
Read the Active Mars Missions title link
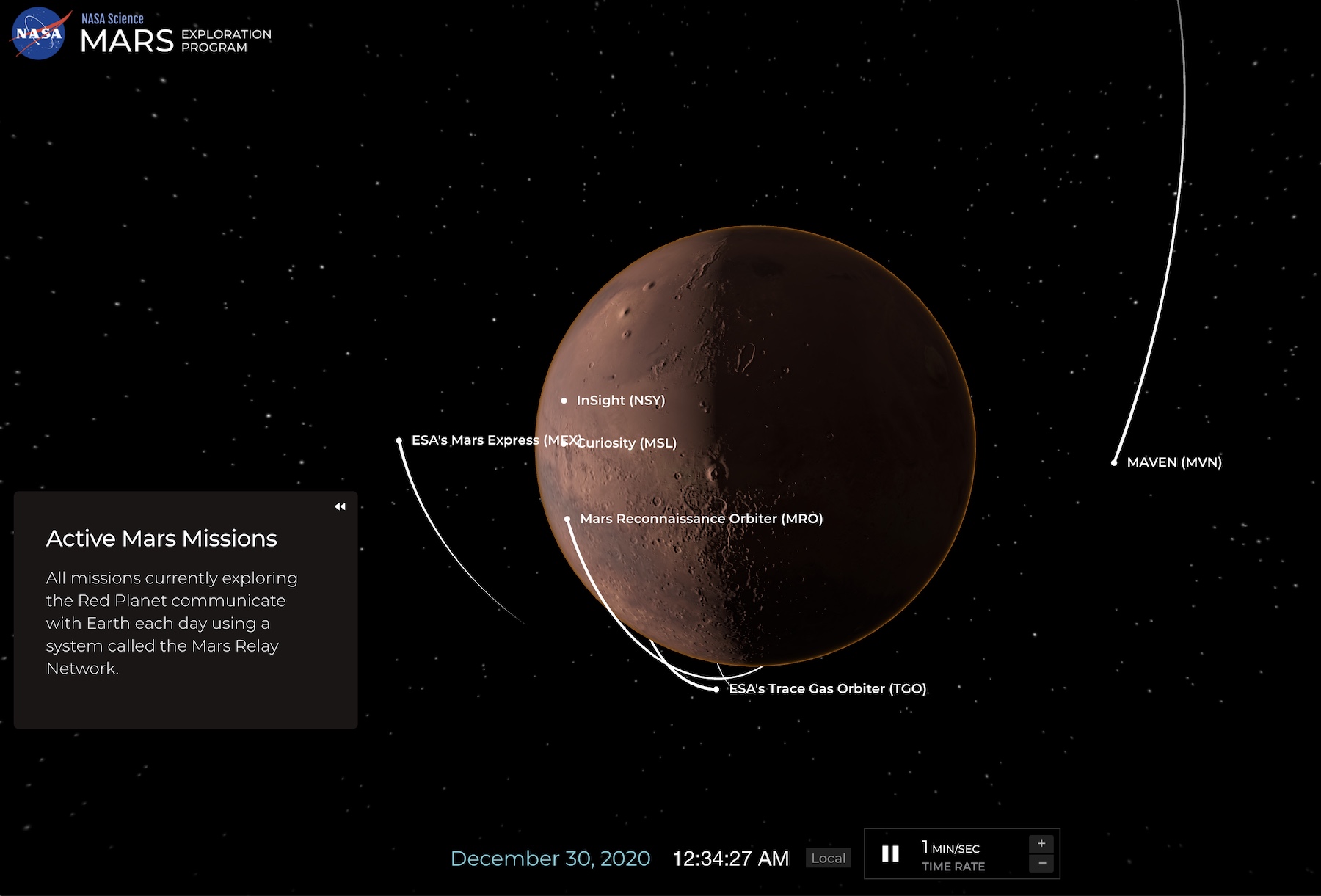pyautogui.click(x=162, y=538)
